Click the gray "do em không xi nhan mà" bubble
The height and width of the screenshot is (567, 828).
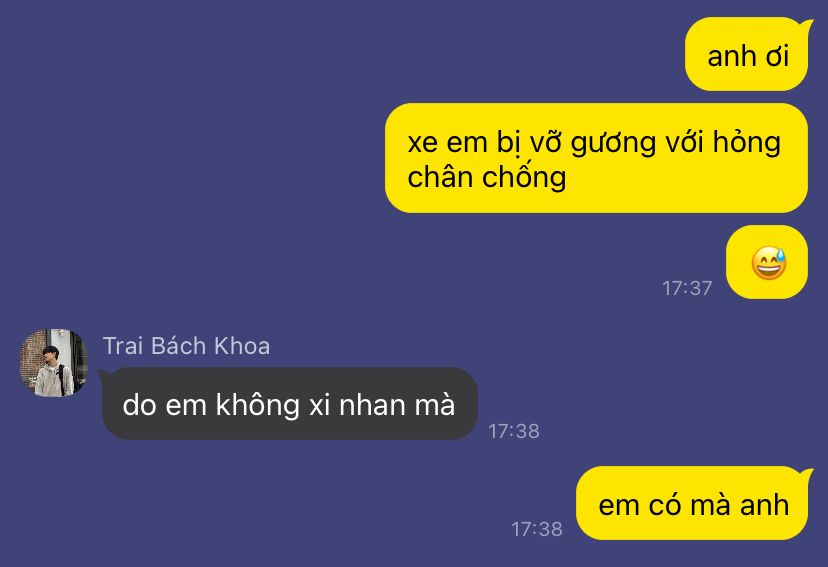coord(289,404)
